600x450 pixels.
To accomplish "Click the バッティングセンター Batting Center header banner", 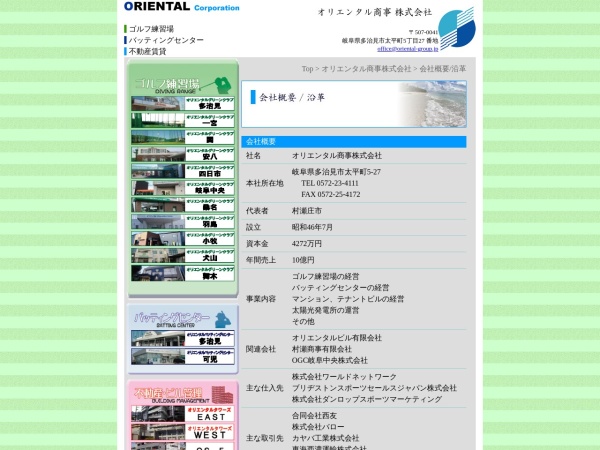I will coord(183,319).
